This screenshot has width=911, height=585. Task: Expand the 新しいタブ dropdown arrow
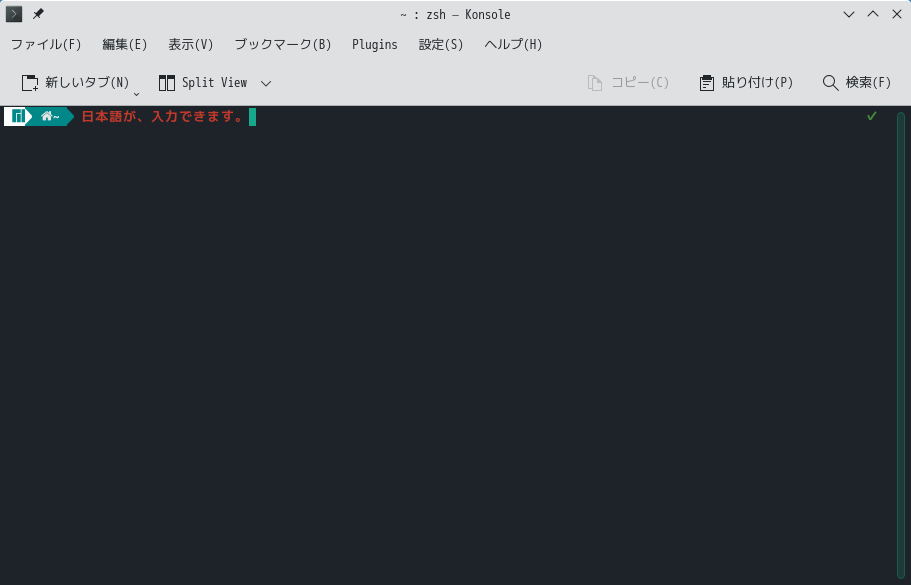click(137, 94)
